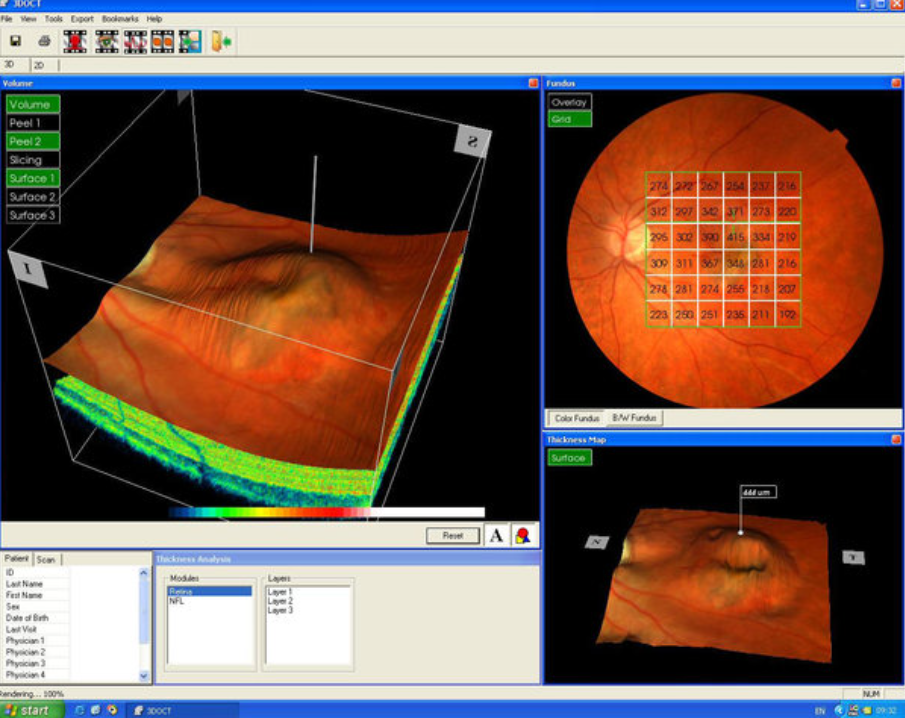
Task: Toggle the Volume display mode
Action: 33,104
